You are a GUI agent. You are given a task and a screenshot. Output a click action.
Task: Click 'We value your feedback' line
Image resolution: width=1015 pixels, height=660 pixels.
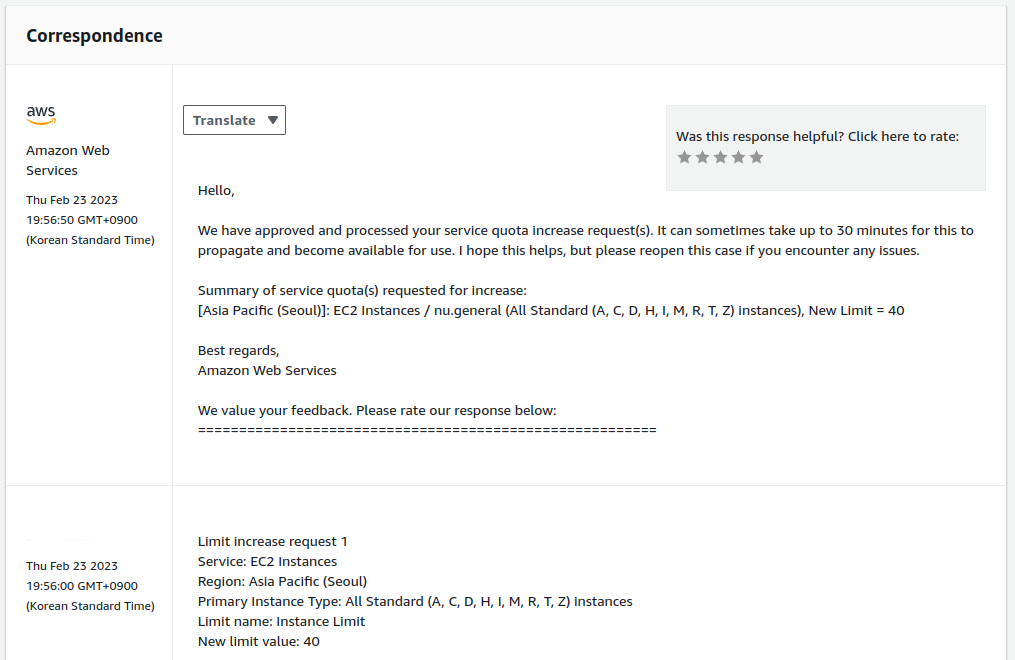pyautogui.click(x=377, y=411)
